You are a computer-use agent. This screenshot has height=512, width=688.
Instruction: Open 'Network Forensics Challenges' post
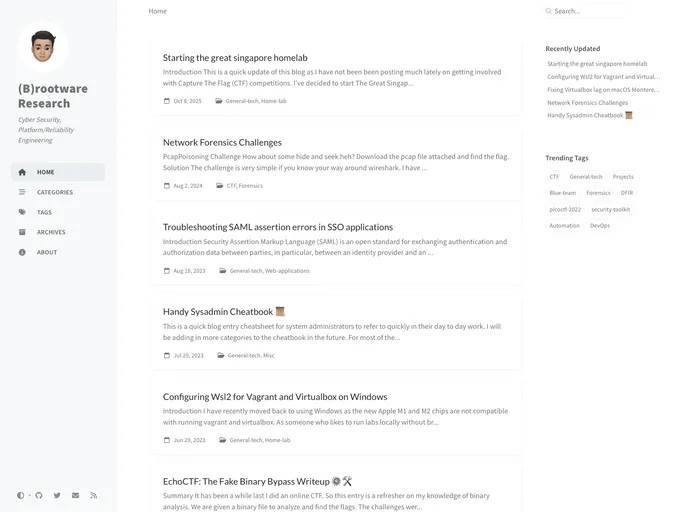click(222, 142)
